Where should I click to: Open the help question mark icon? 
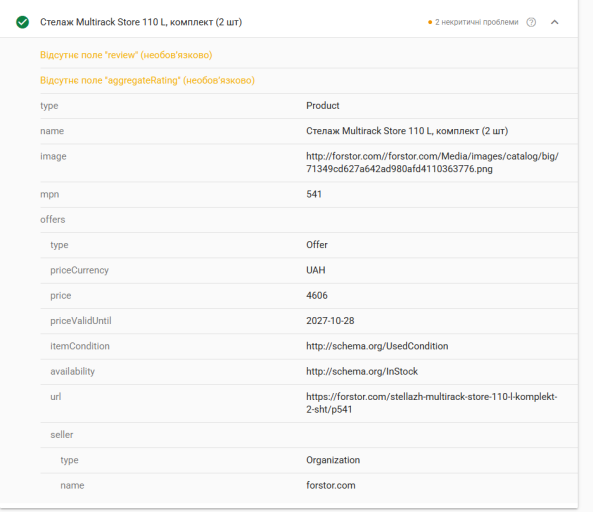tap(531, 22)
